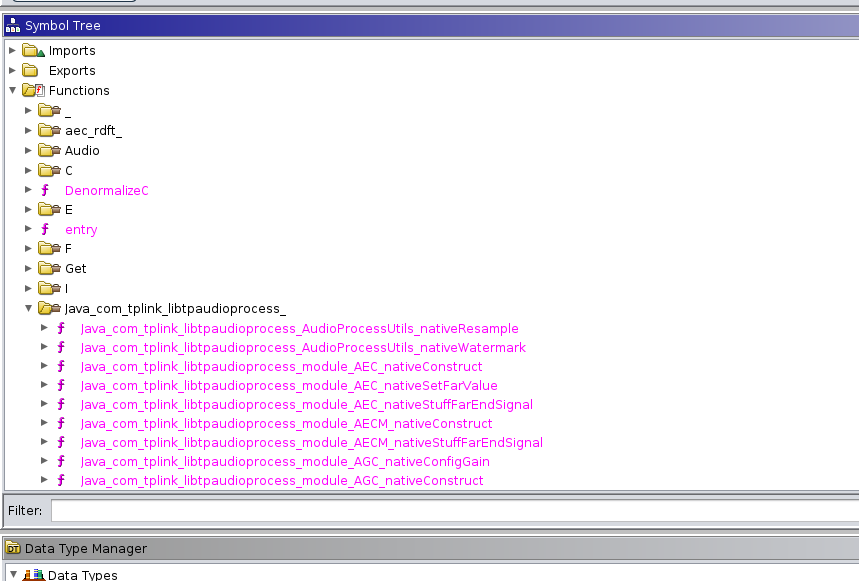This screenshot has height=581, width=859.
Task: Click the function icon beside AEC_nativeStuffFarEndSignal
Action: 61,404
